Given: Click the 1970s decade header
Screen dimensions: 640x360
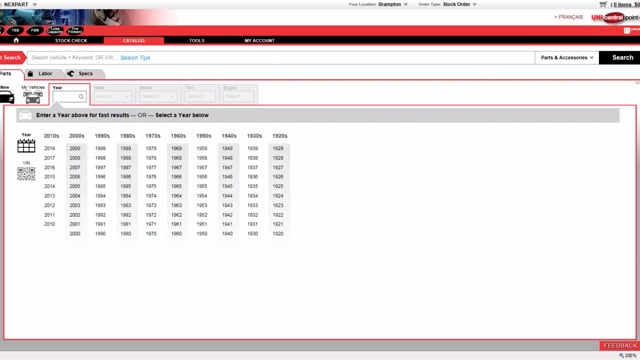Looking at the screenshot, I should [153, 136].
